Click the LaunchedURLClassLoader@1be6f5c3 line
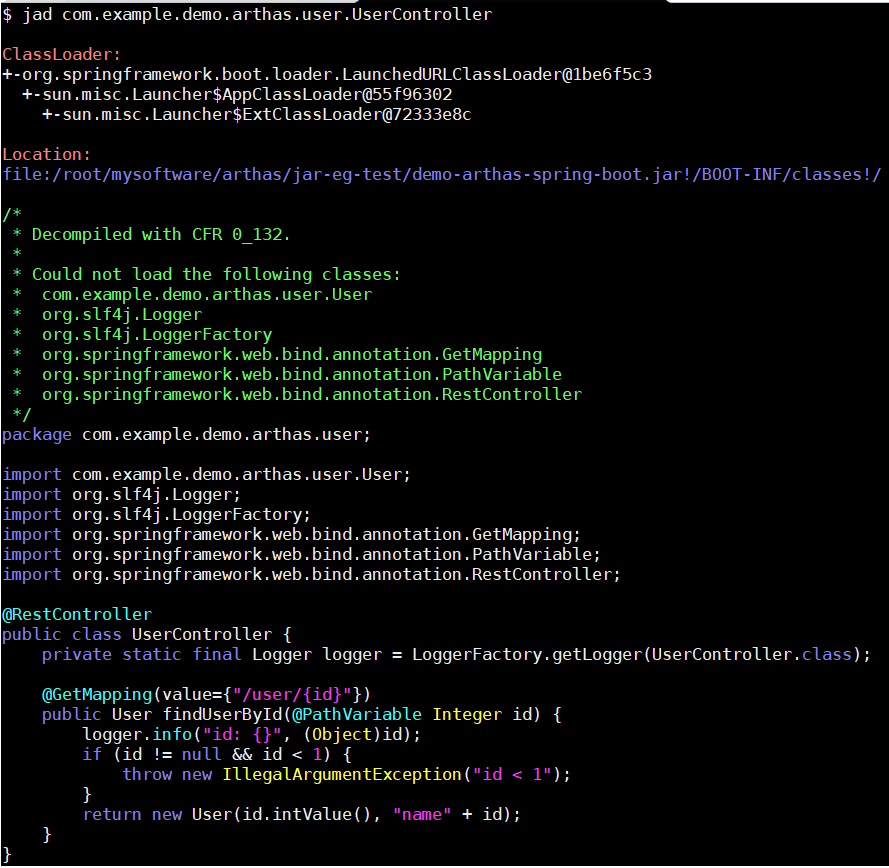The image size is (889, 868). [x=327, y=75]
